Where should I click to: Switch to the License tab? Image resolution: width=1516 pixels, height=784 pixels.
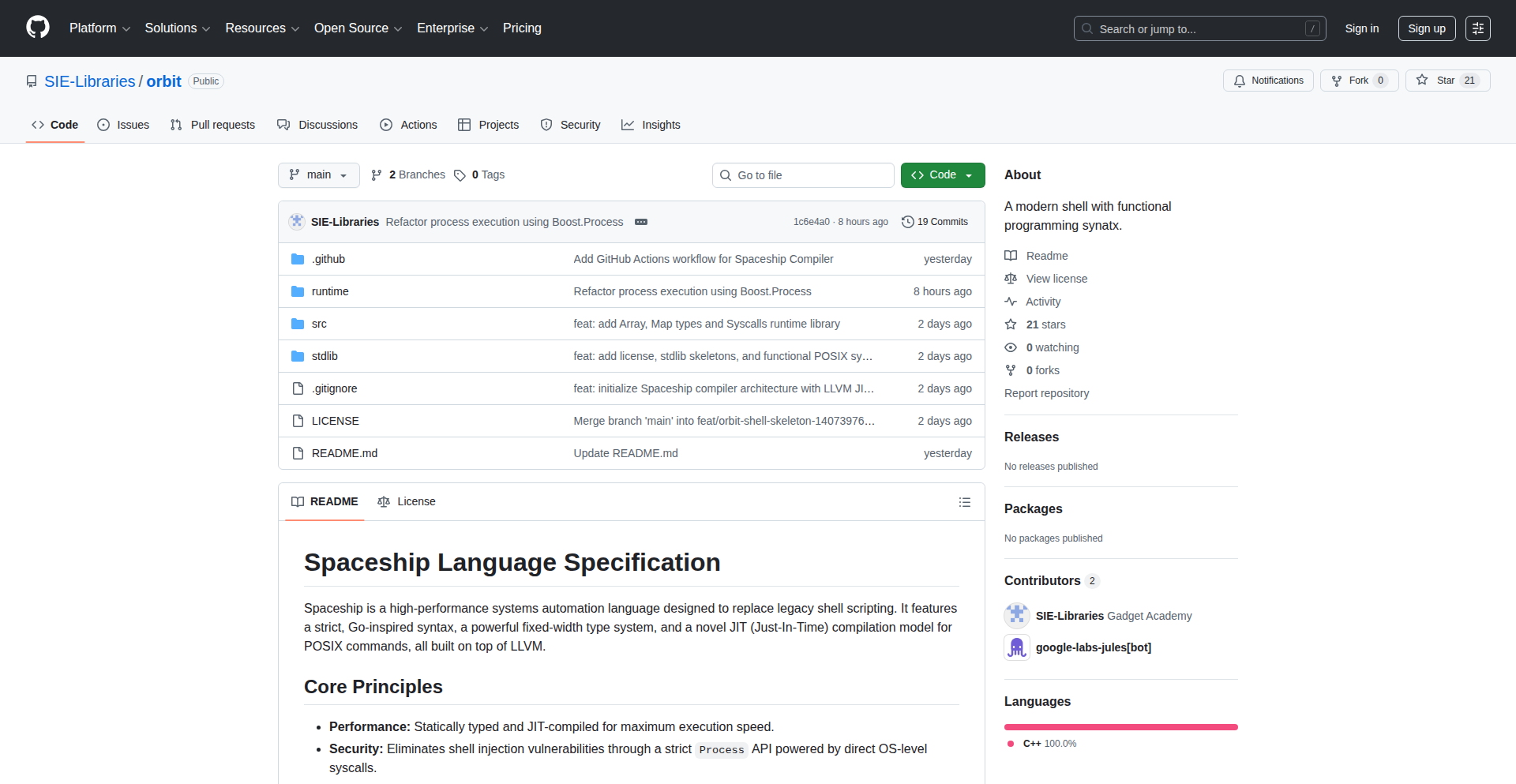tap(407, 502)
